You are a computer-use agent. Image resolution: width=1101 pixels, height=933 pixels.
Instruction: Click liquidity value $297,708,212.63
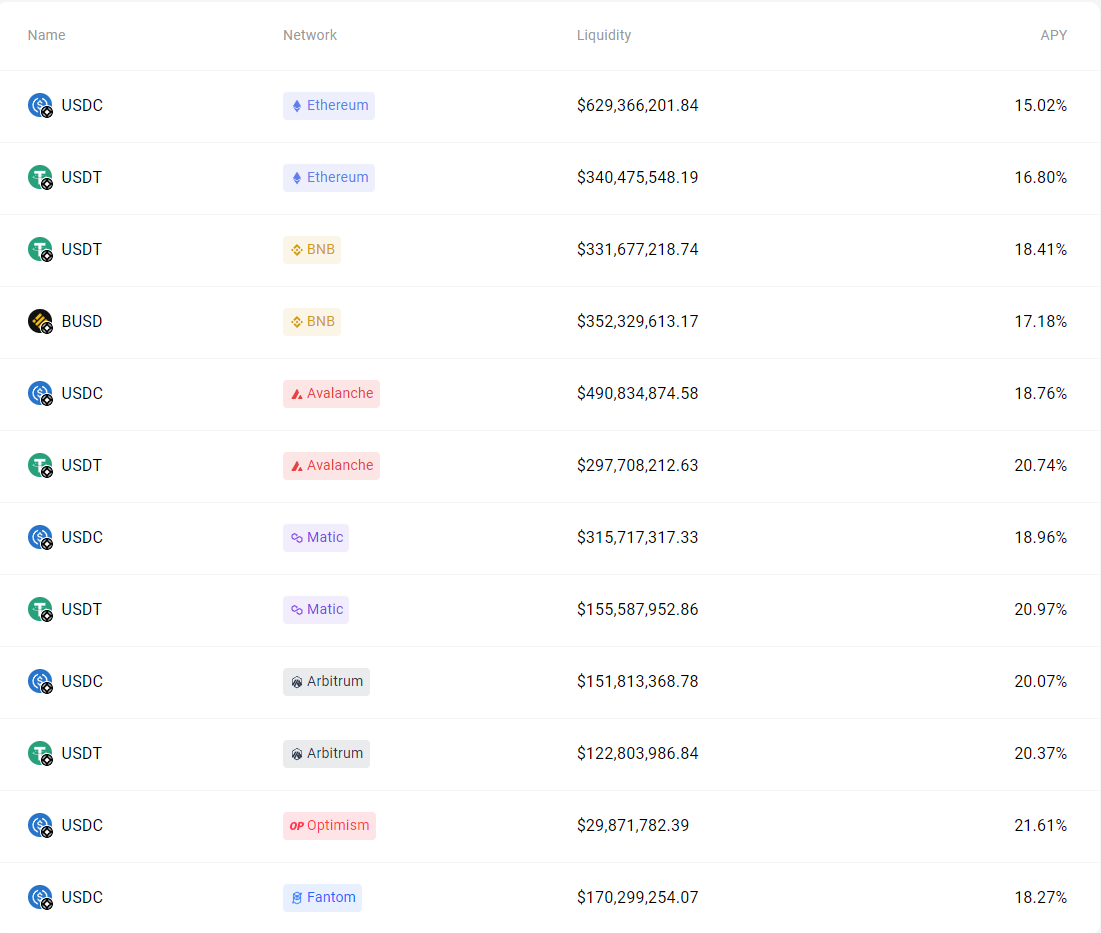click(x=638, y=465)
